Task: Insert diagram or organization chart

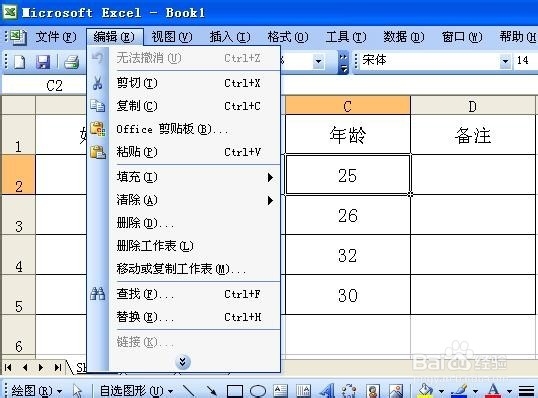Action: [x=350, y=390]
